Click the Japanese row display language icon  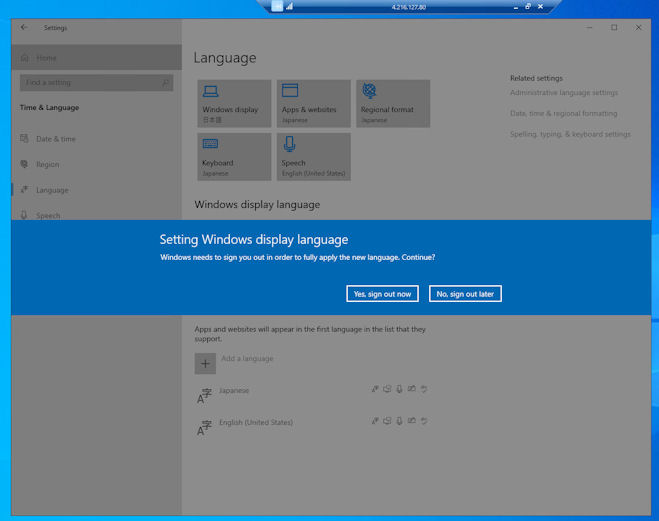[x=375, y=389]
